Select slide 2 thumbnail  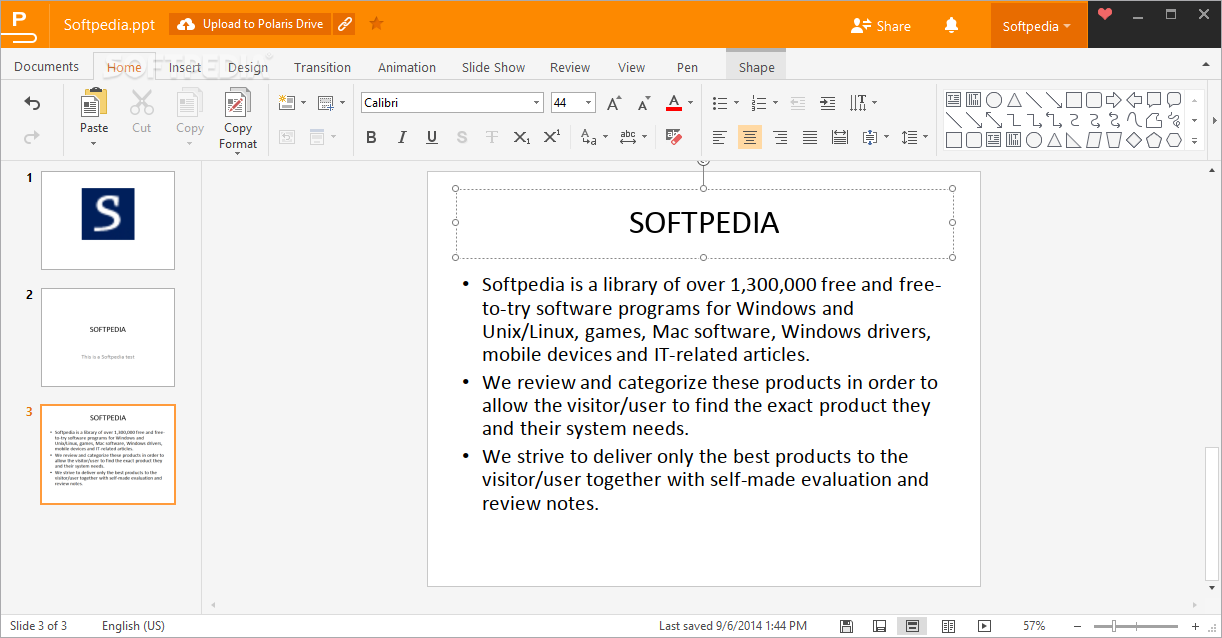click(x=108, y=337)
